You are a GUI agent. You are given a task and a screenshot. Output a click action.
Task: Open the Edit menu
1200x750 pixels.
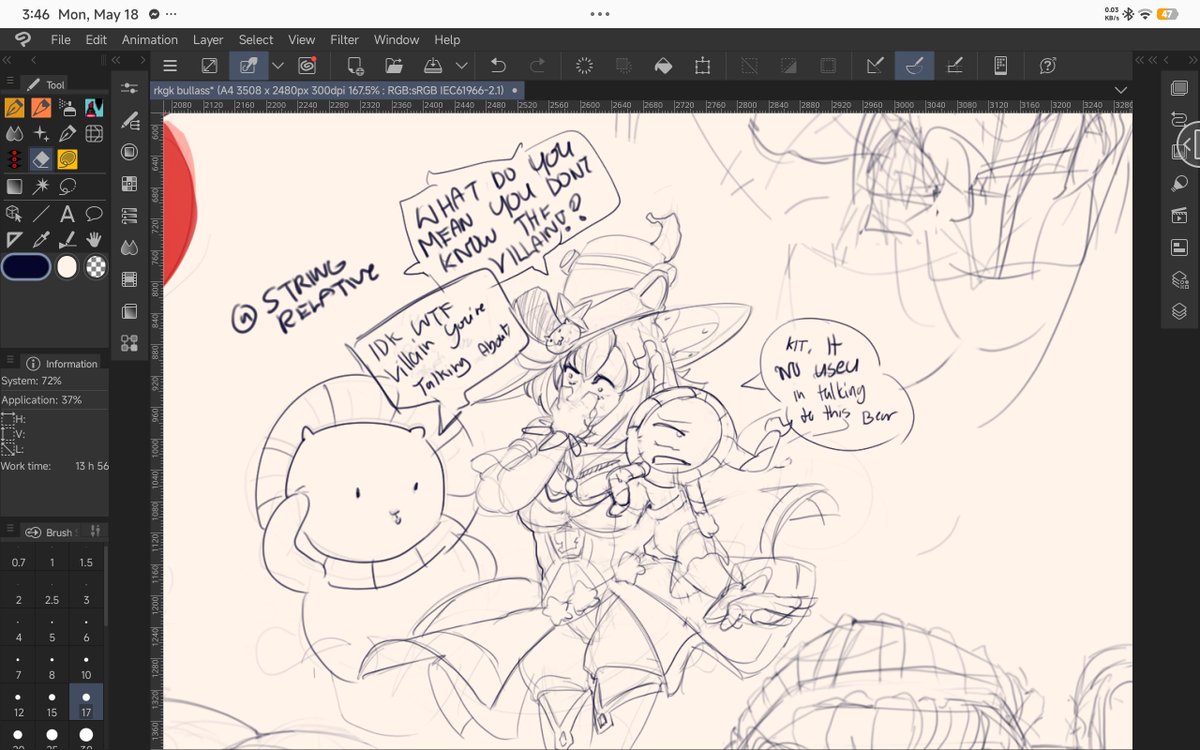[x=96, y=40]
